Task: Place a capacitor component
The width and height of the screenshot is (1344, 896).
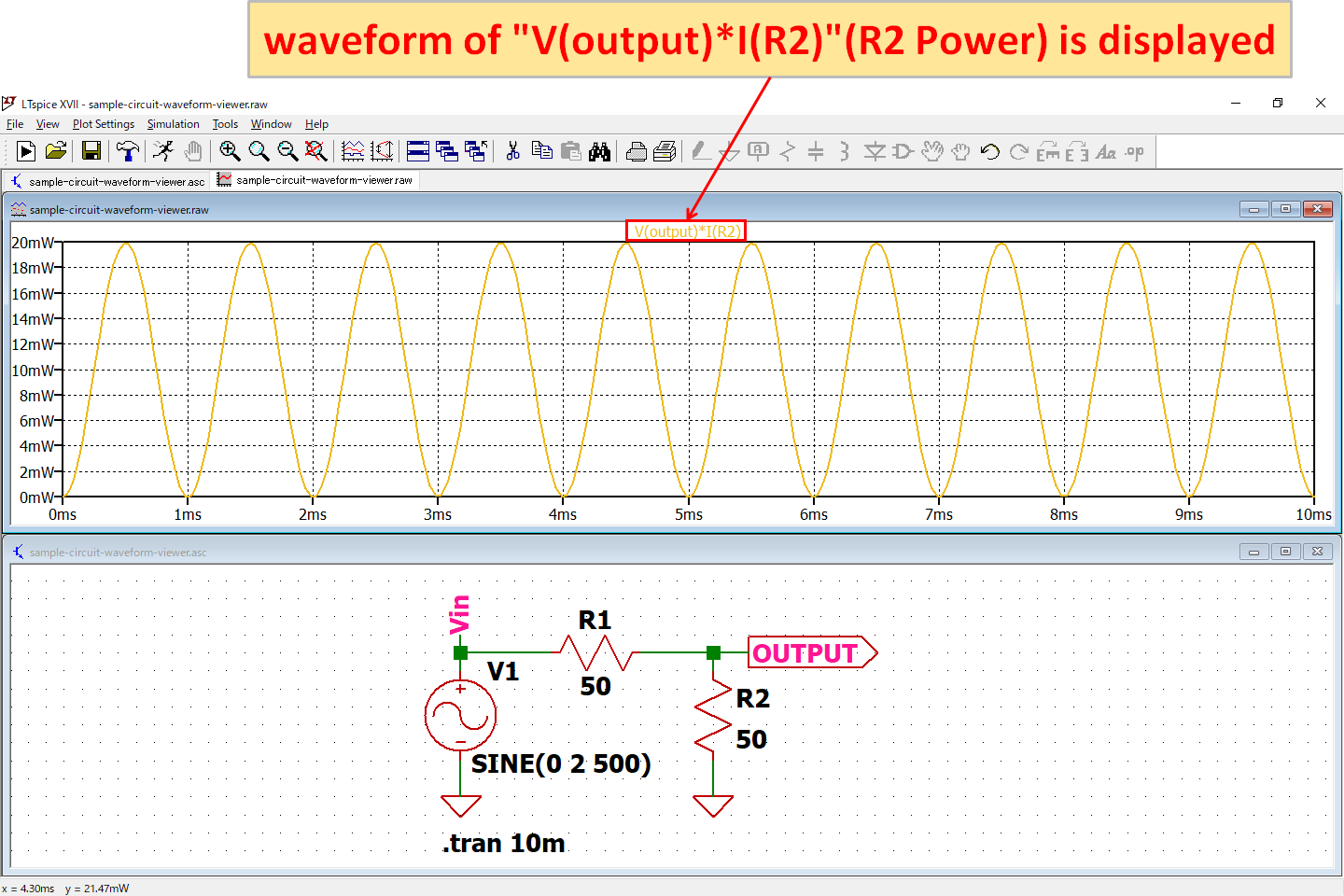Action: click(815, 150)
